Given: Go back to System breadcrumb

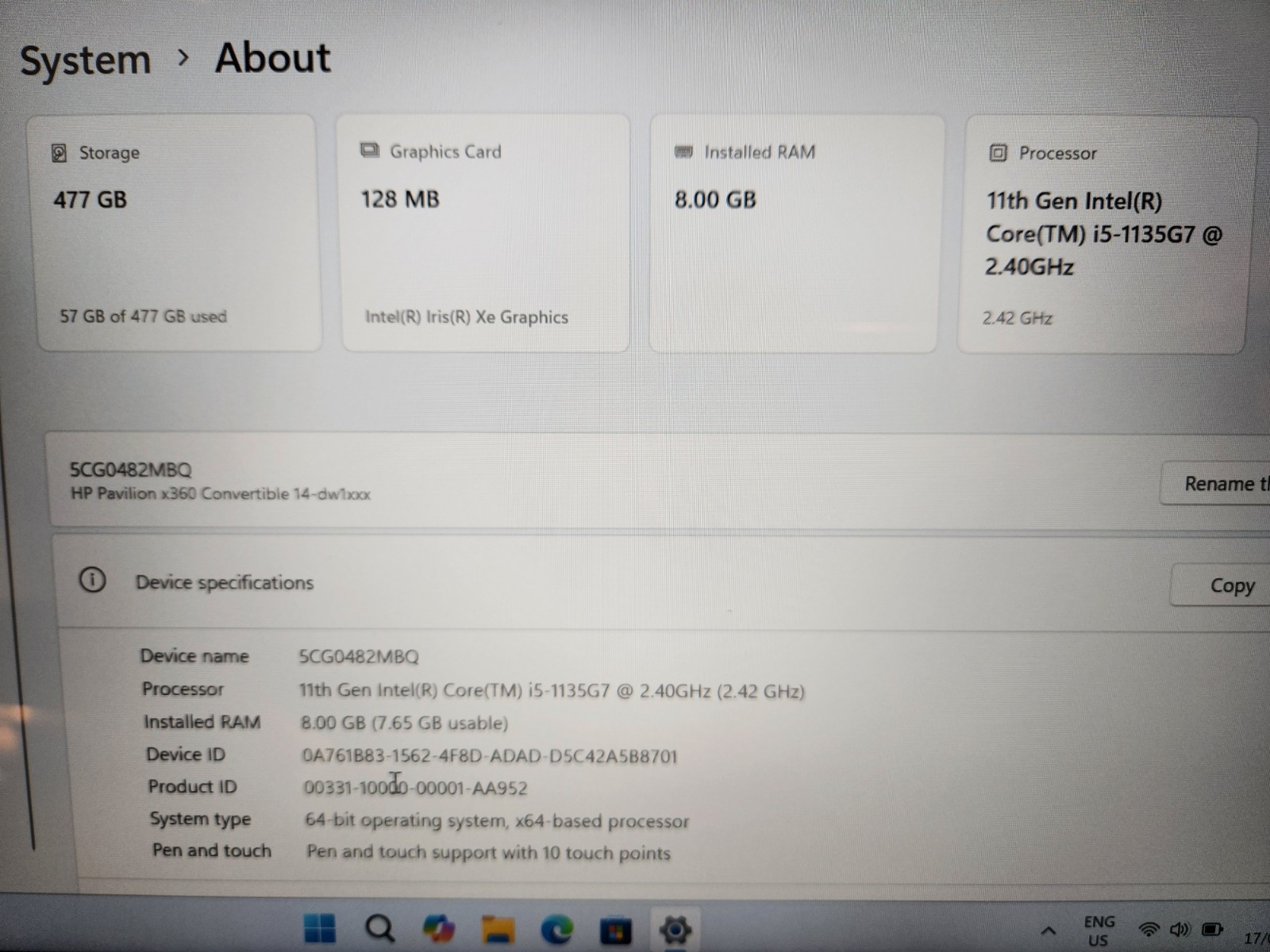Looking at the screenshot, I should click(86, 60).
